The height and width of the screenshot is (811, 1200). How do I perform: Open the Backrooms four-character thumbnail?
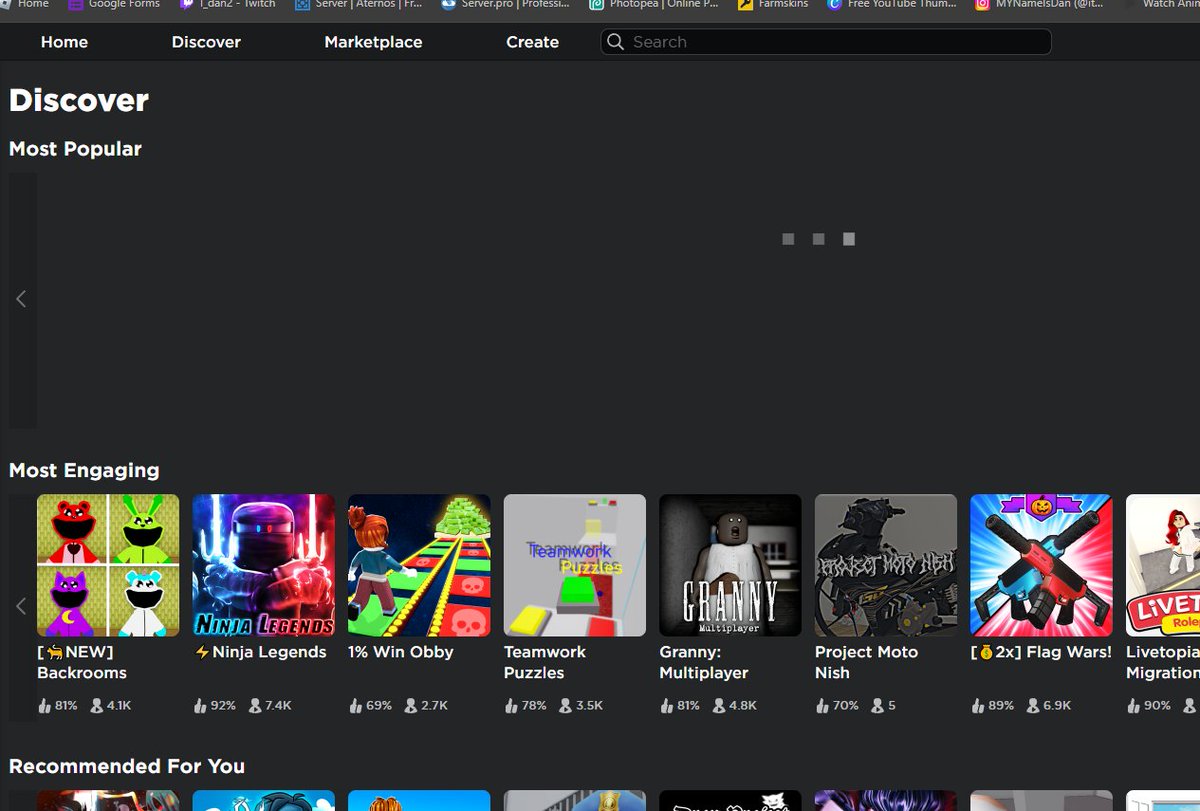[x=108, y=565]
